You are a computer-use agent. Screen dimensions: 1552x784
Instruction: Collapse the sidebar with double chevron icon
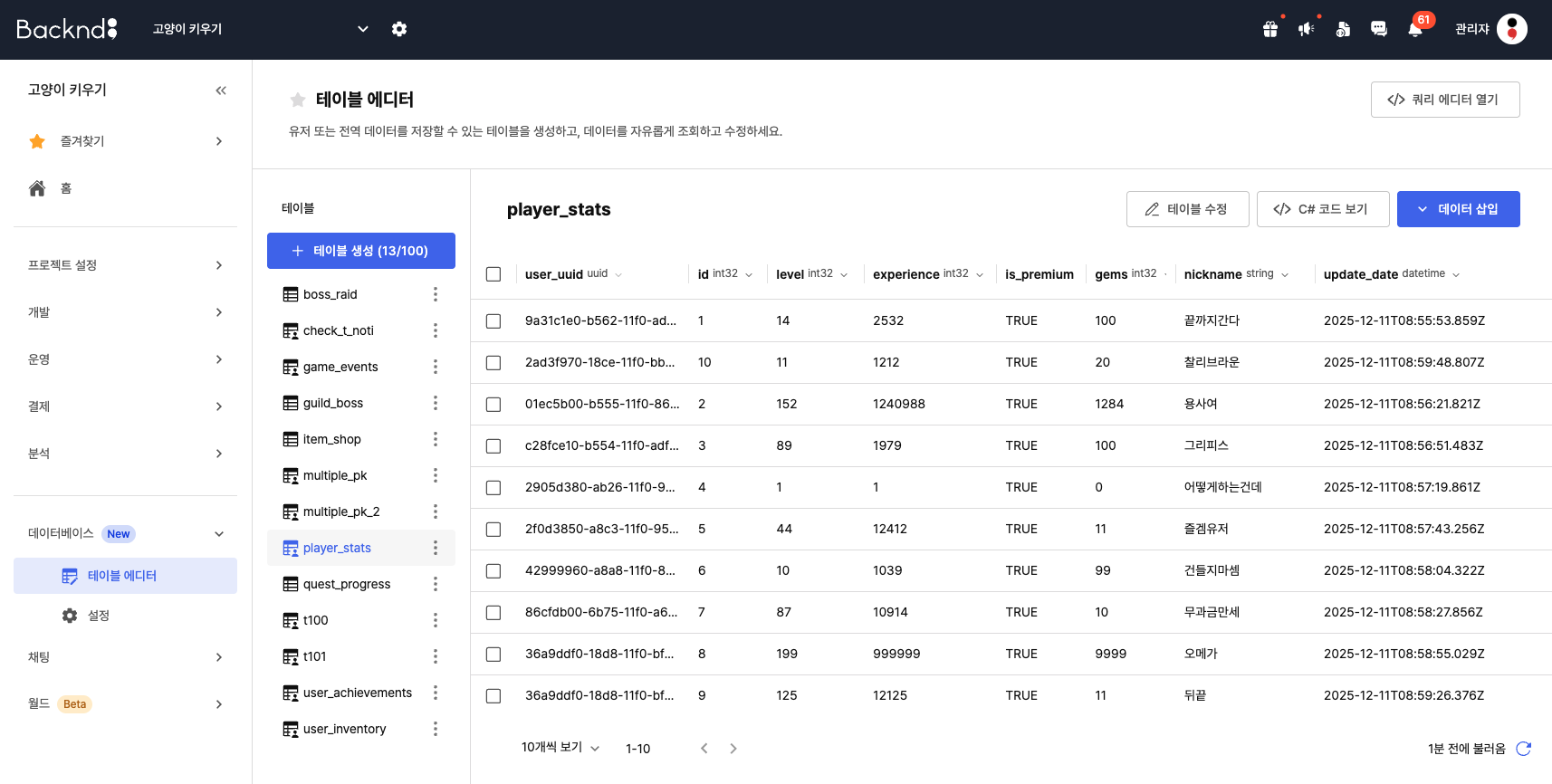pos(221,91)
